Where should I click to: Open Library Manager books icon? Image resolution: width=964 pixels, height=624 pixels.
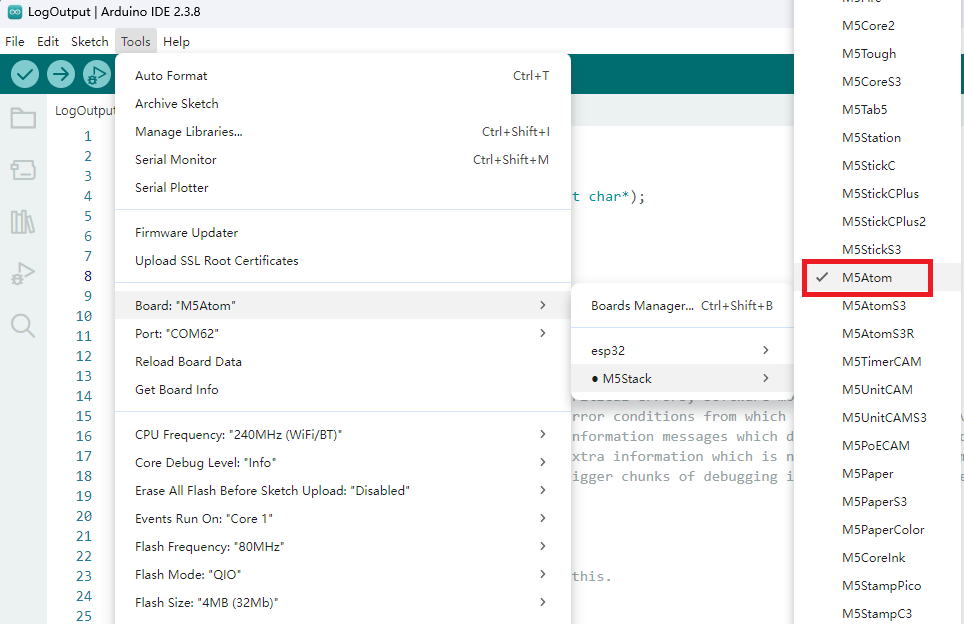point(23,222)
